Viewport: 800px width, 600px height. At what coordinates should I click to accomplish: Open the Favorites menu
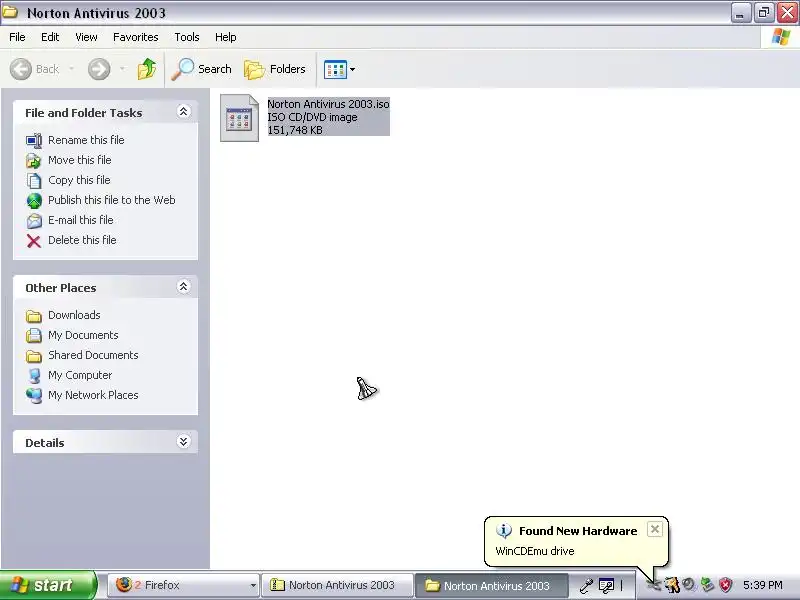[x=136, y=37]
